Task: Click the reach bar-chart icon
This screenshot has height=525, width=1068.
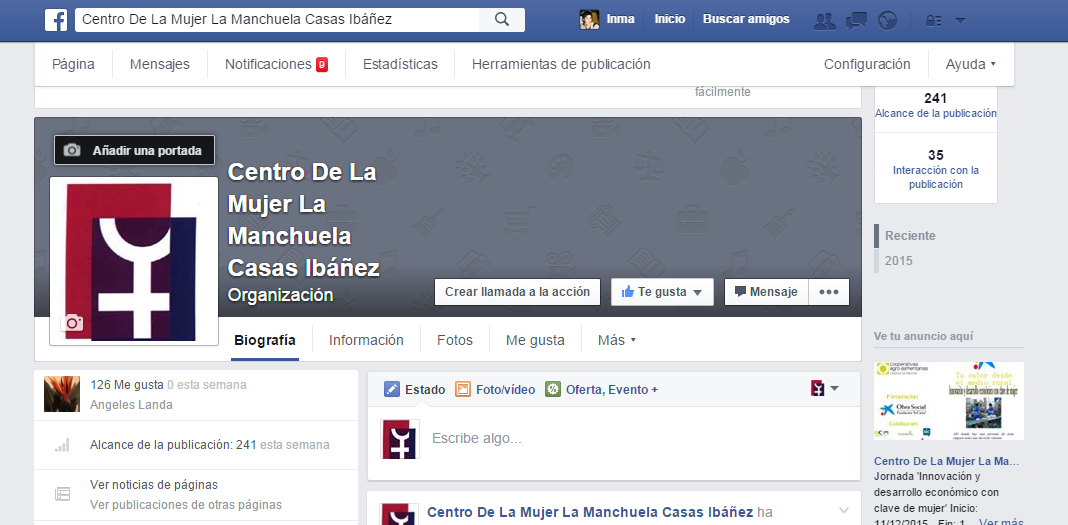Action: click(62, 446)
